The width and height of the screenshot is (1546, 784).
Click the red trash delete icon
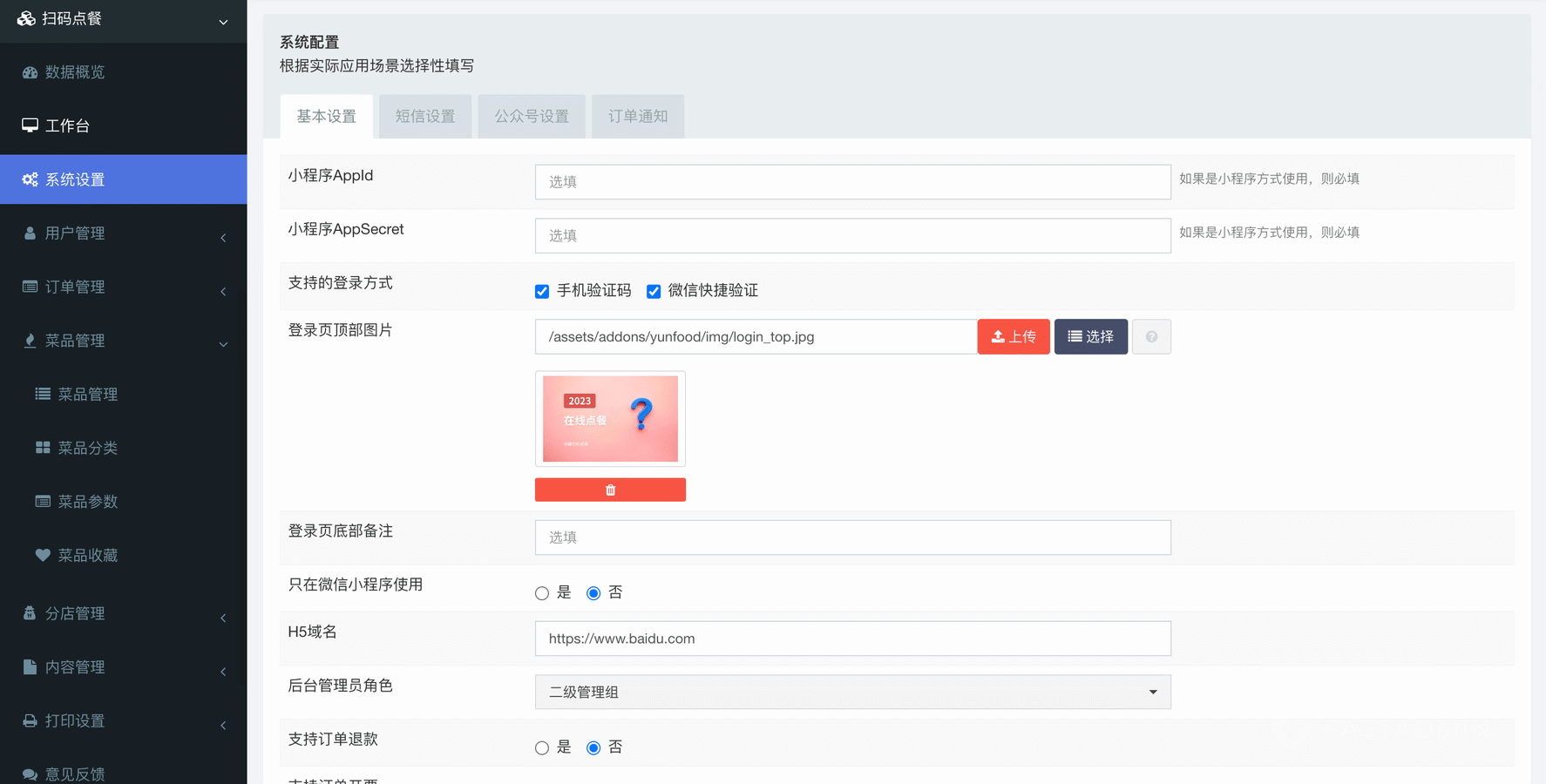[610, 490]
